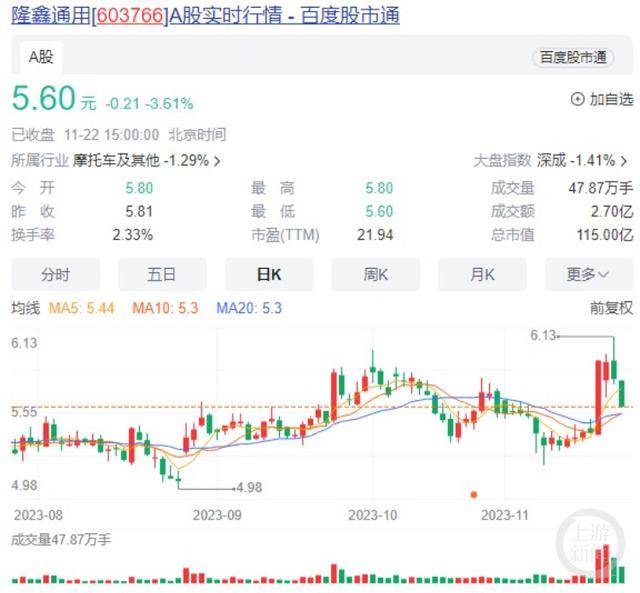The width and height of the screenshot is (640, 593).
Task: Select the A股 tab
Action: (x=41, y=57)
